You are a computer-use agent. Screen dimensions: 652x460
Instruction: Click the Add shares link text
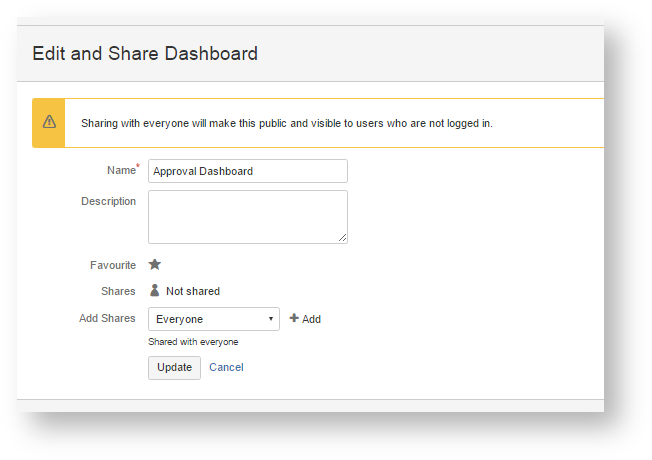pos(311,319)
